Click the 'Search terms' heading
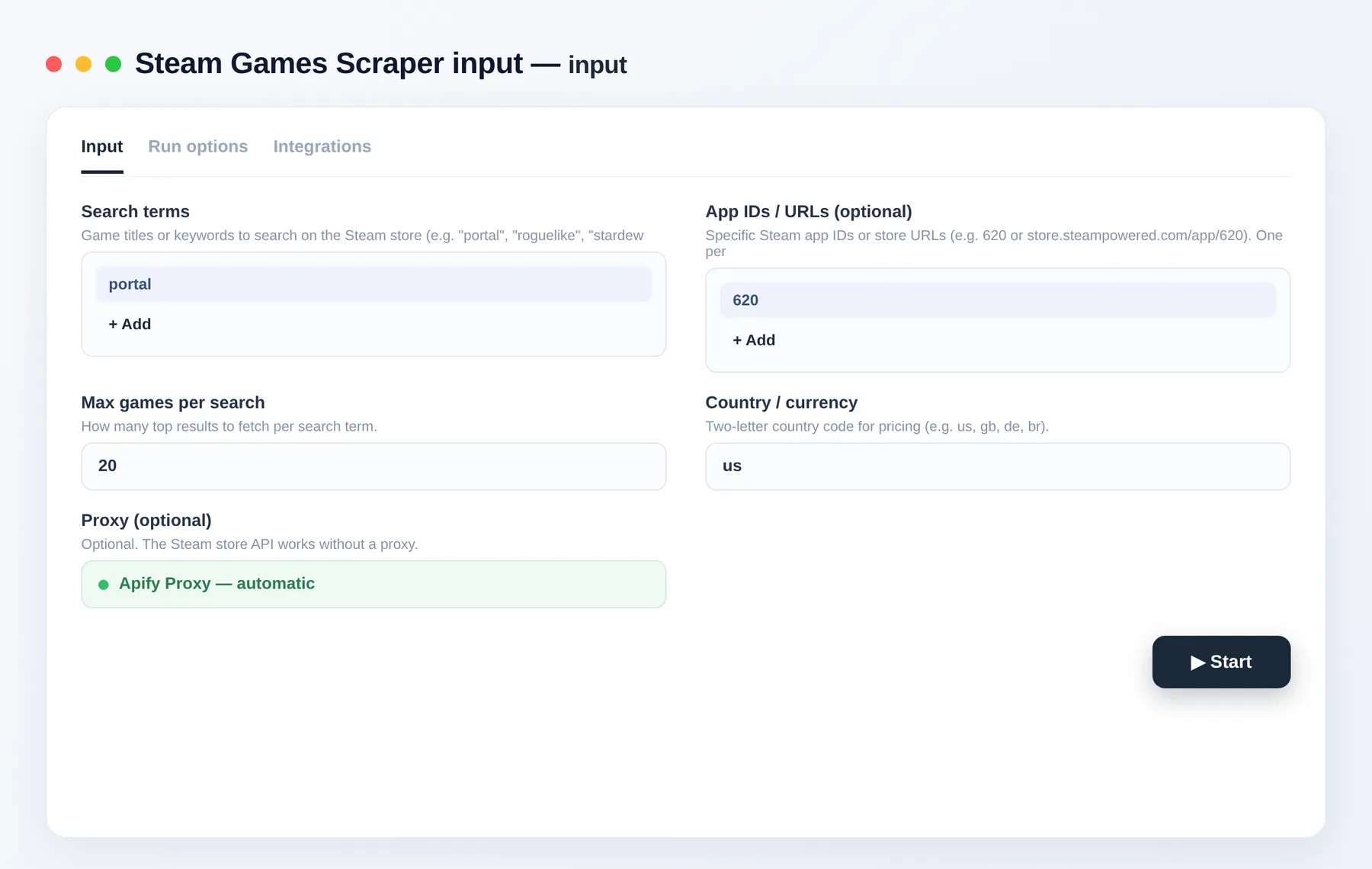1372x869 pixels. pyautogui.click(x=136, y=211)
